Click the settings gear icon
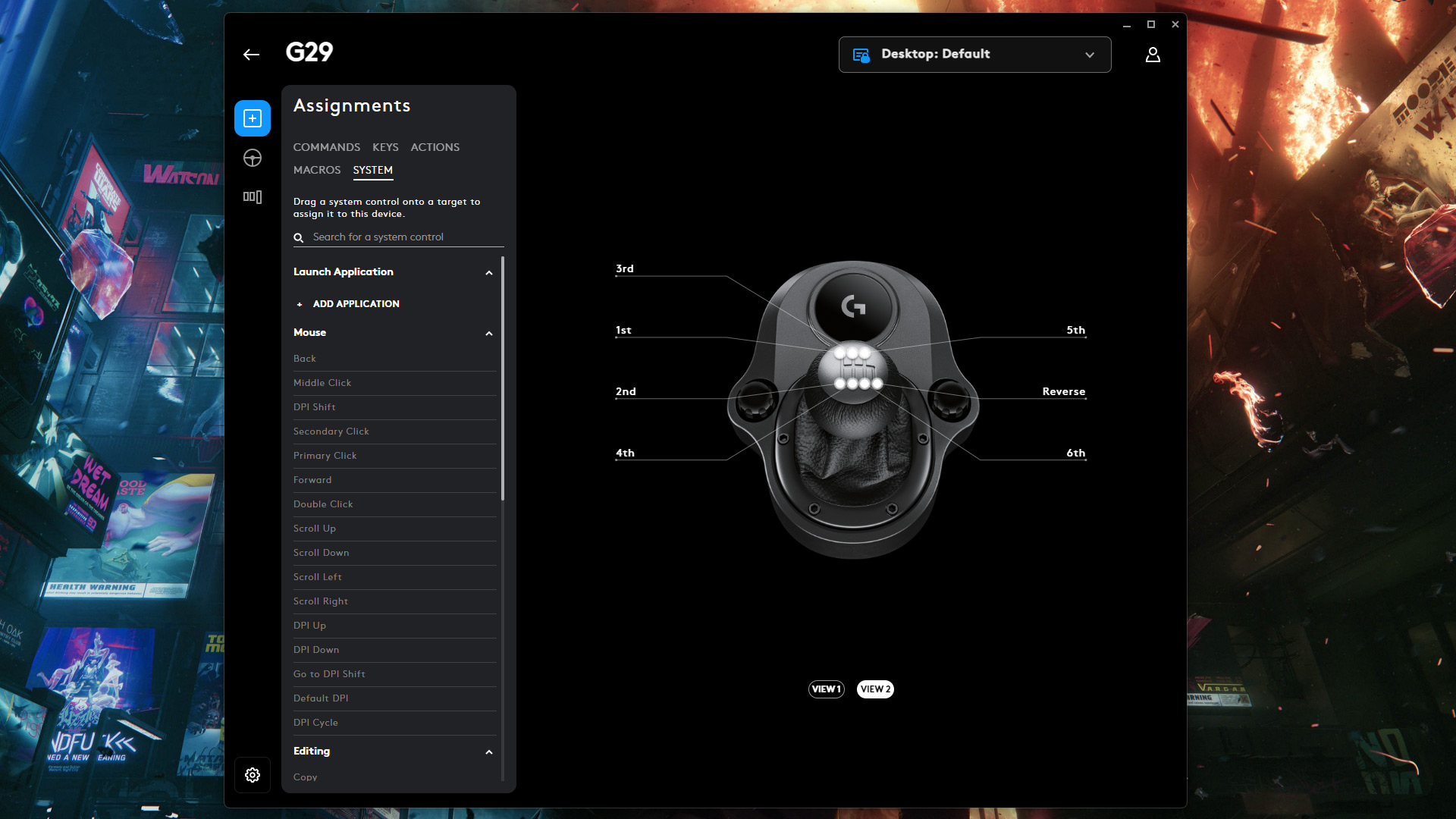 253,775
